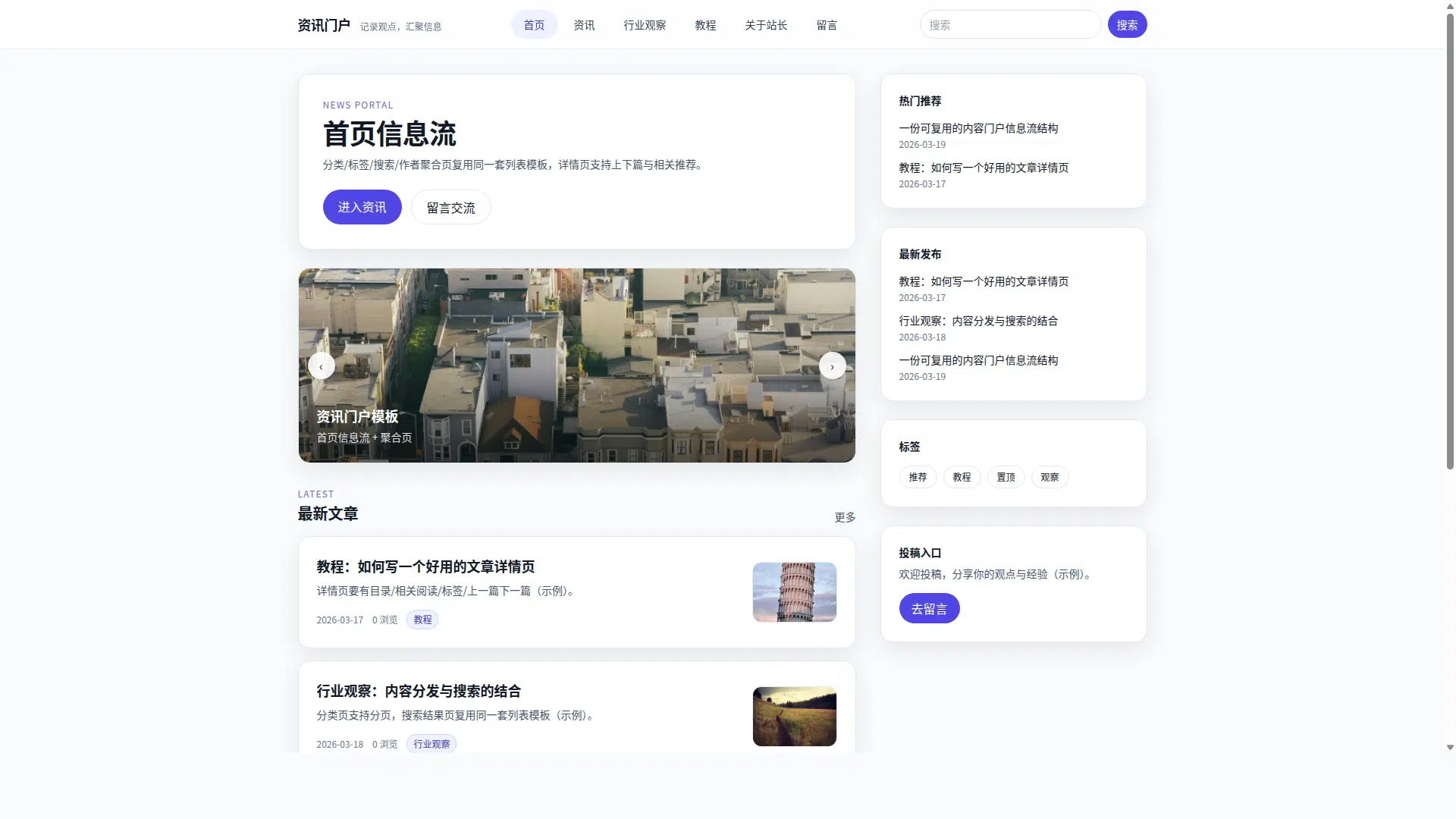Open 行业观察 category badge on second article
Image resolution: width=1456 pixels, height=819 pixels.
pos(431,744)
